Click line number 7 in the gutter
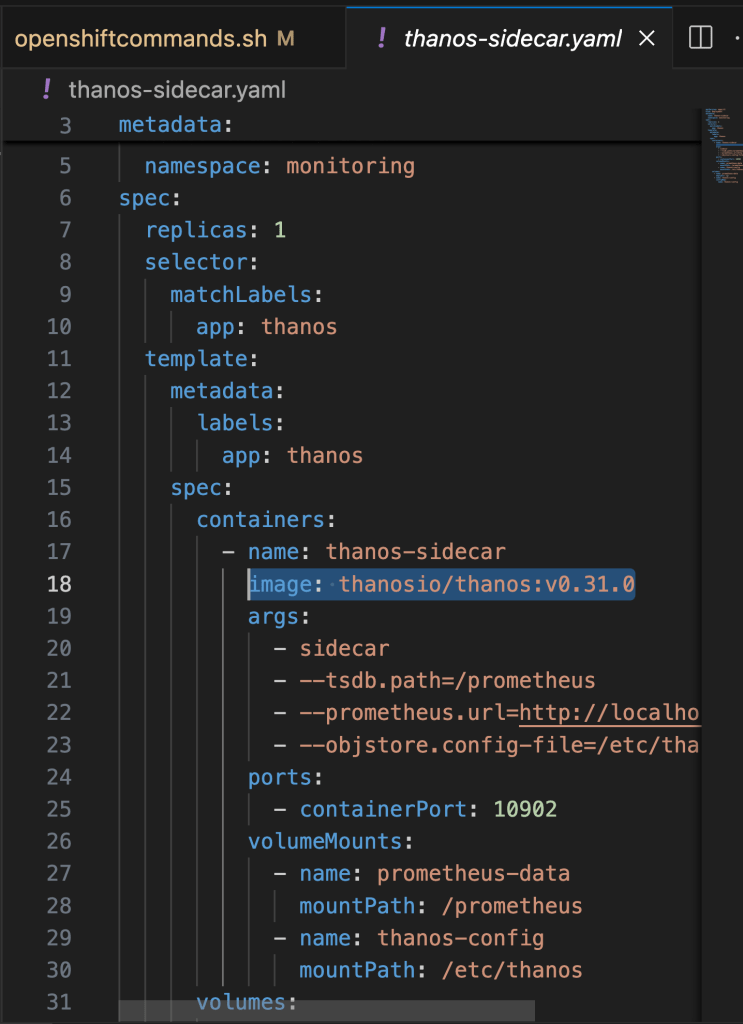The image size is (743, 1024). [x=65, y=230]
